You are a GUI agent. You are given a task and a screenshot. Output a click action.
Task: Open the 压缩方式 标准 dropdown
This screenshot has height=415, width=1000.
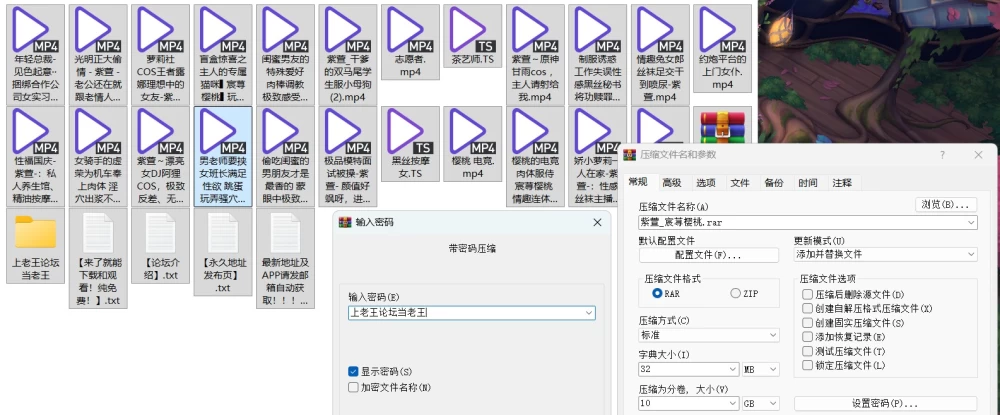[x=709, y=335]
